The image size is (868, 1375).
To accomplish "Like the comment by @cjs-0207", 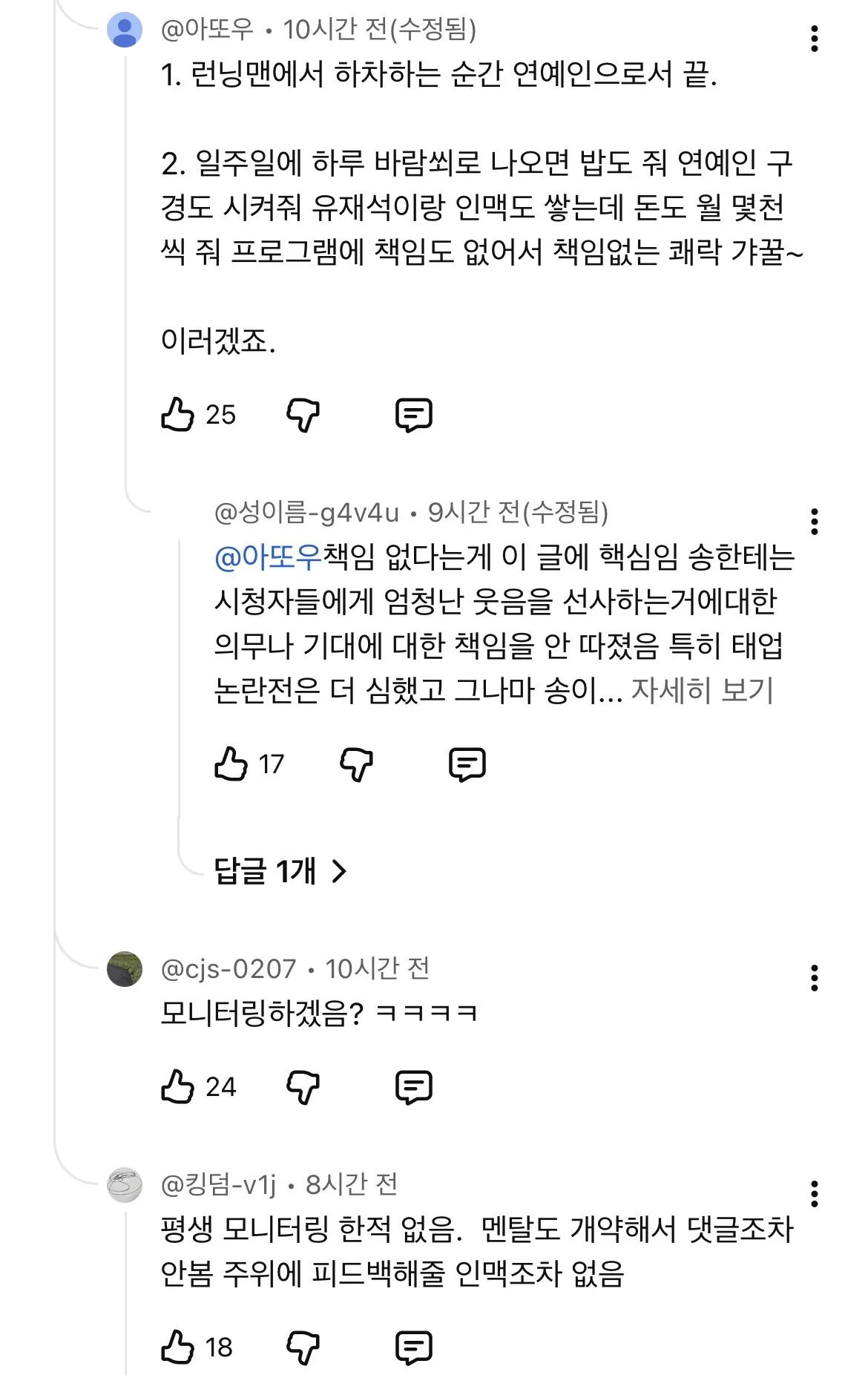I will (177, 1087).
